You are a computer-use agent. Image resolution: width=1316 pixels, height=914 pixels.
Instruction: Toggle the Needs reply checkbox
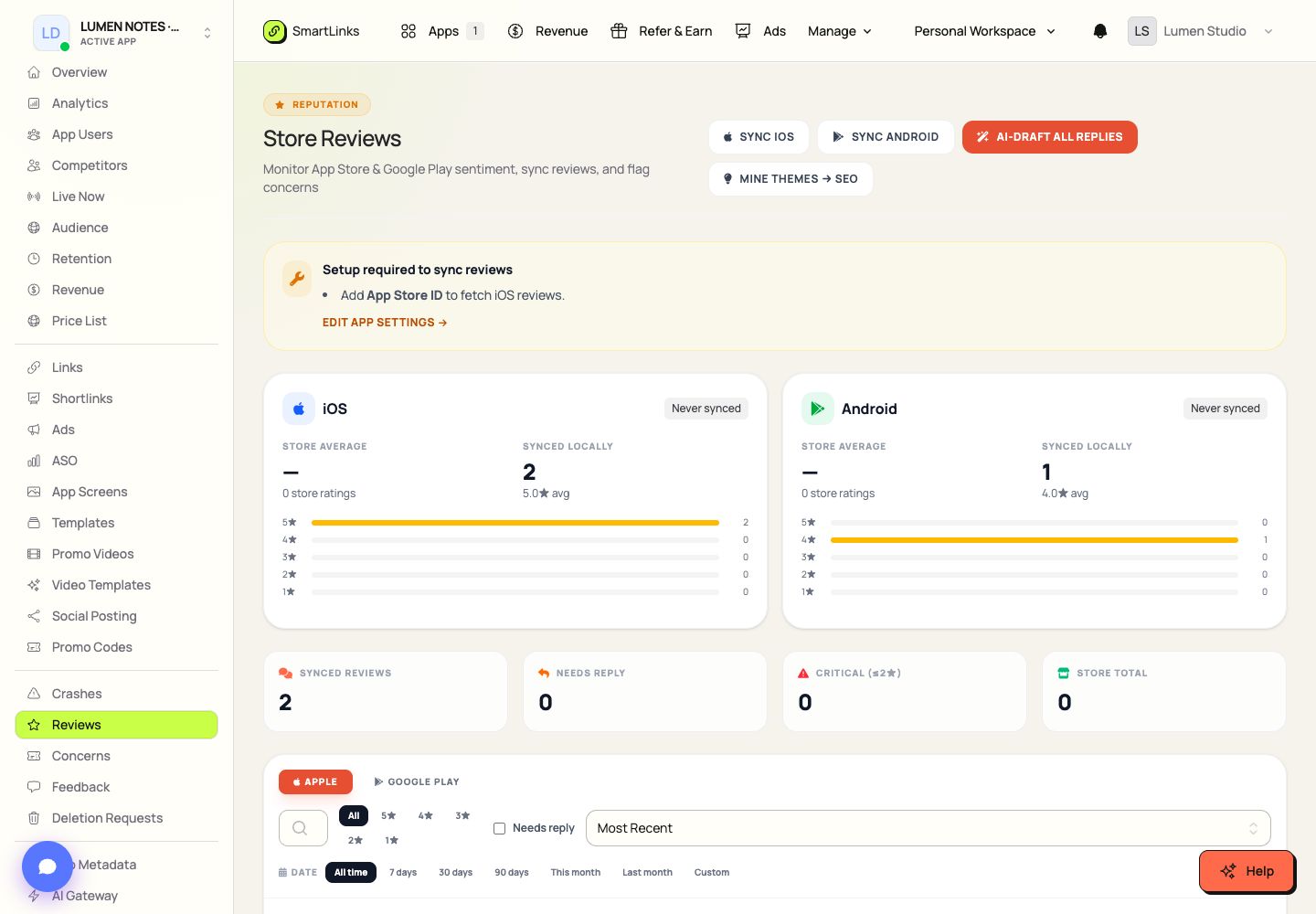pos(499,828)
